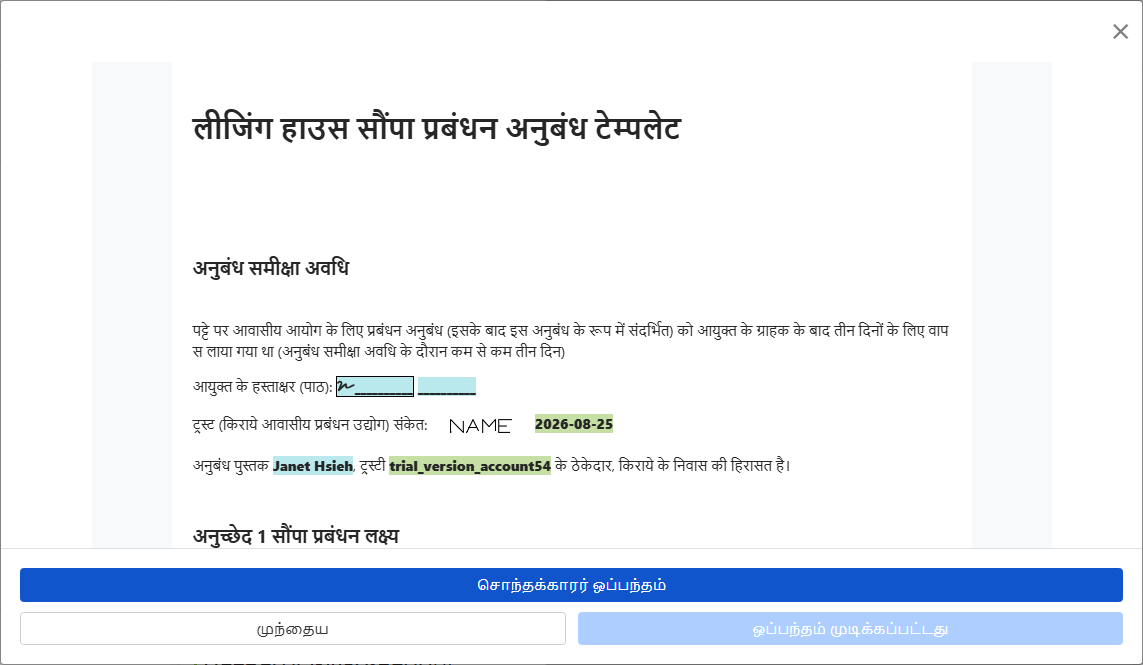The width and height of the screenshot is (1143, 665).
Task: Click the முந்தைய previous button
Action: pos(292,629)
